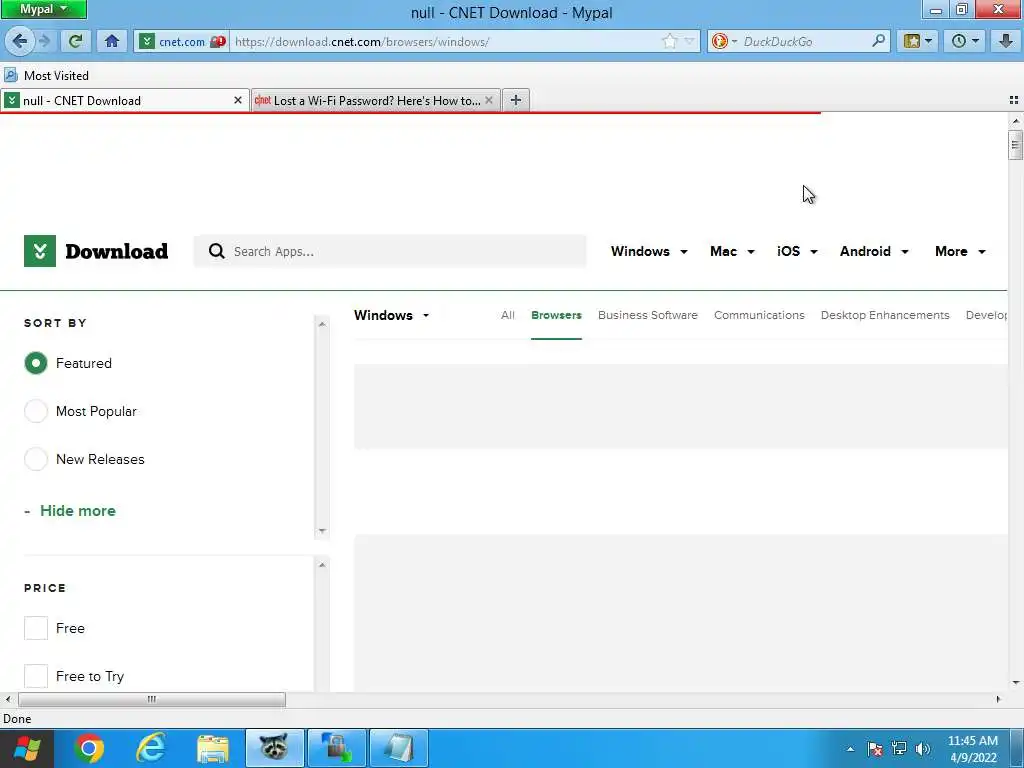Click the notepad taskbar icon
1024x768 pixels.
[399, 748]
